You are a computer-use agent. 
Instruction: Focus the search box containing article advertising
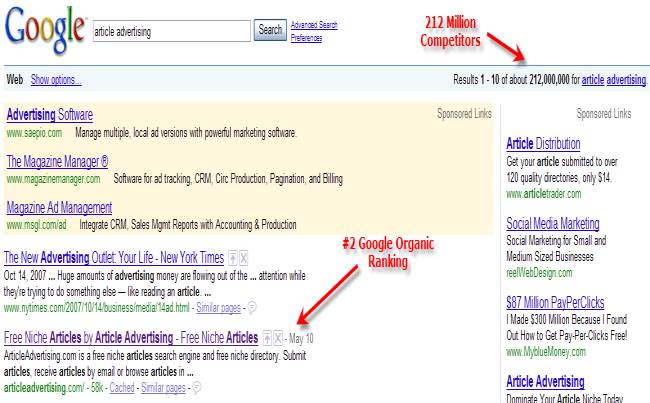(x=172, y=31)
